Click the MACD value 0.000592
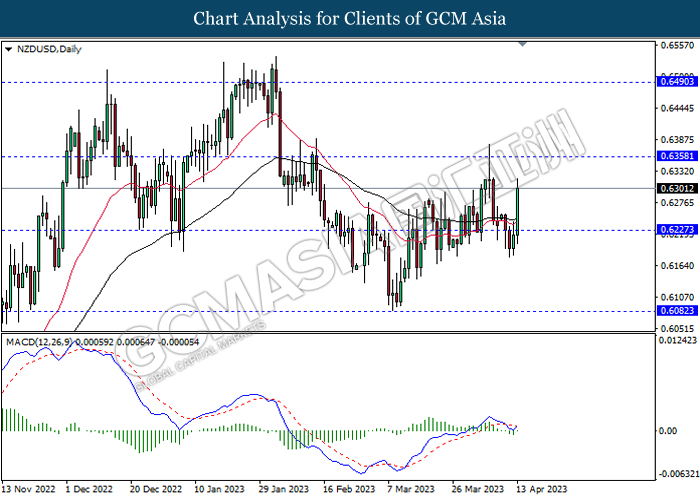The height and width of the screenshot is (500, 700). pyautogui.click(x=95, y=342)
